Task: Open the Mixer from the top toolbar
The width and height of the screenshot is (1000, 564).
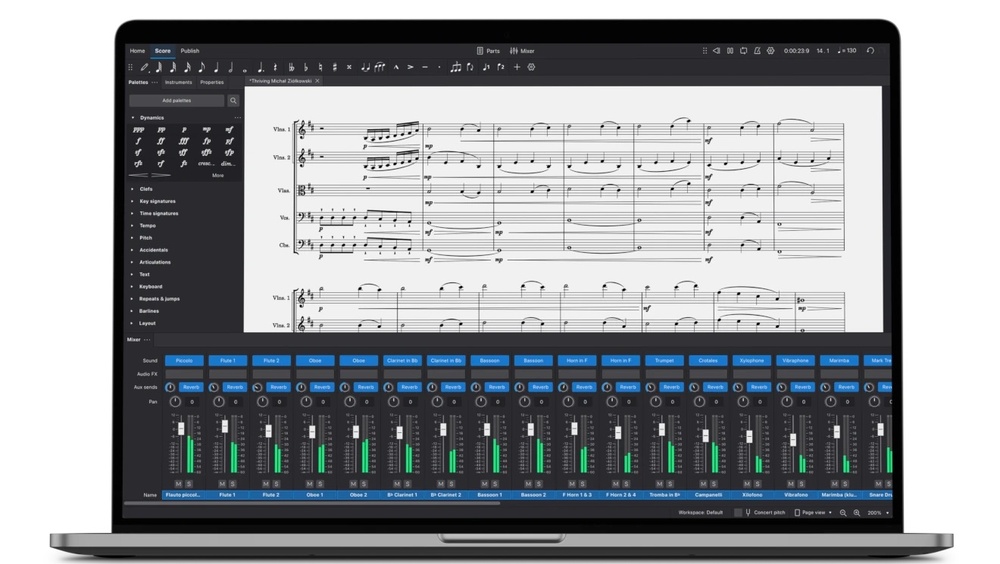Action: coord(522,51)
